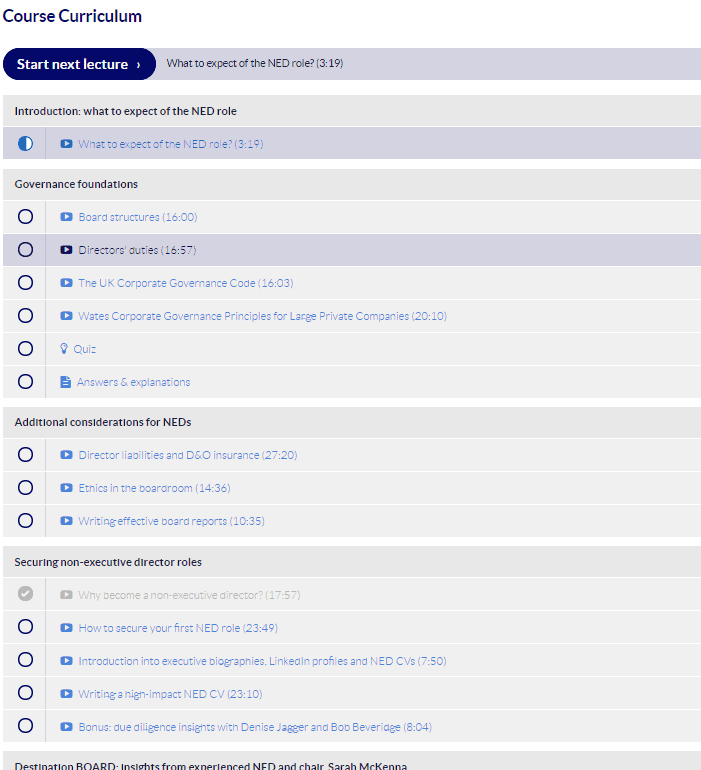Click the Course Curriculum title
This screenshot has width=701, height=770.
(72, 16)
